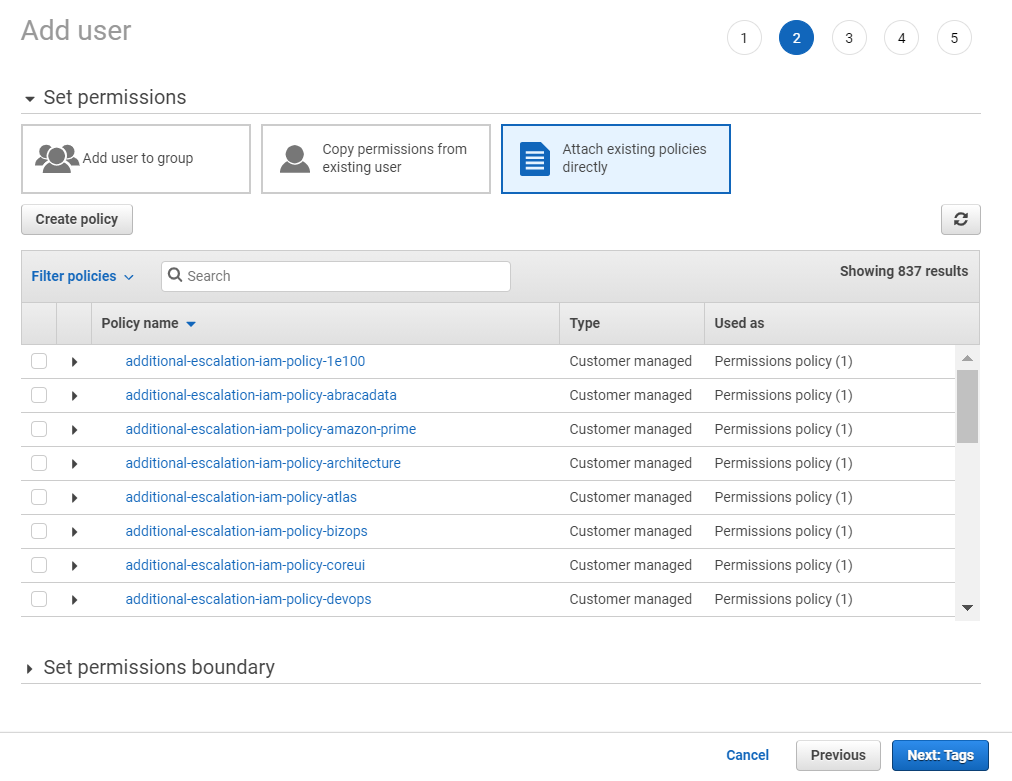Screen dimensions: 1012x781
Task: Click inside the Search policies field
Action: 335,275
